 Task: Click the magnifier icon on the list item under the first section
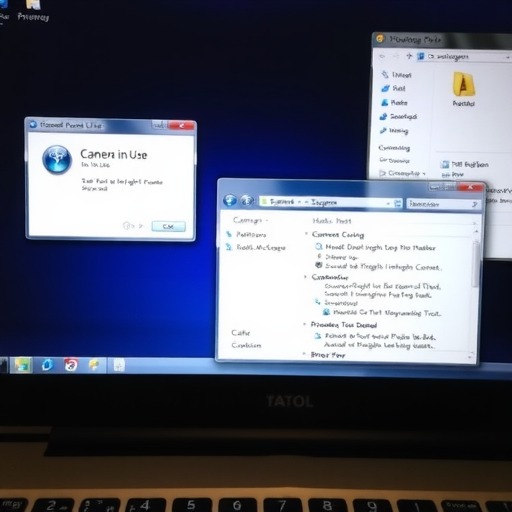(x=319, y=247)
